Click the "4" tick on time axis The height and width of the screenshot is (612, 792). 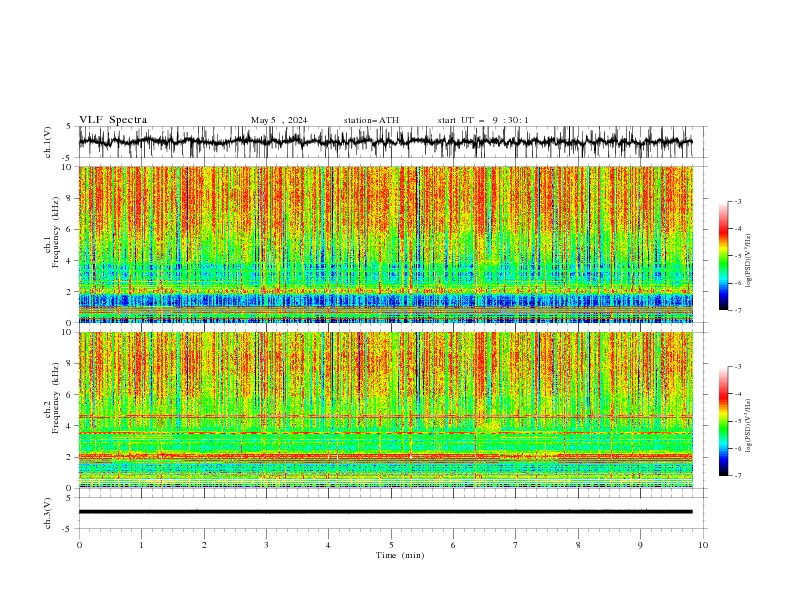pos(328,545)
